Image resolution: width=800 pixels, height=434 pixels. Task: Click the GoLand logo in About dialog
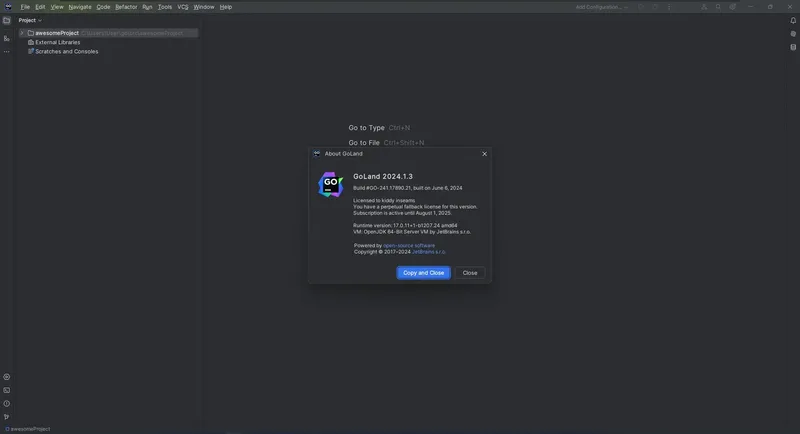330,185
